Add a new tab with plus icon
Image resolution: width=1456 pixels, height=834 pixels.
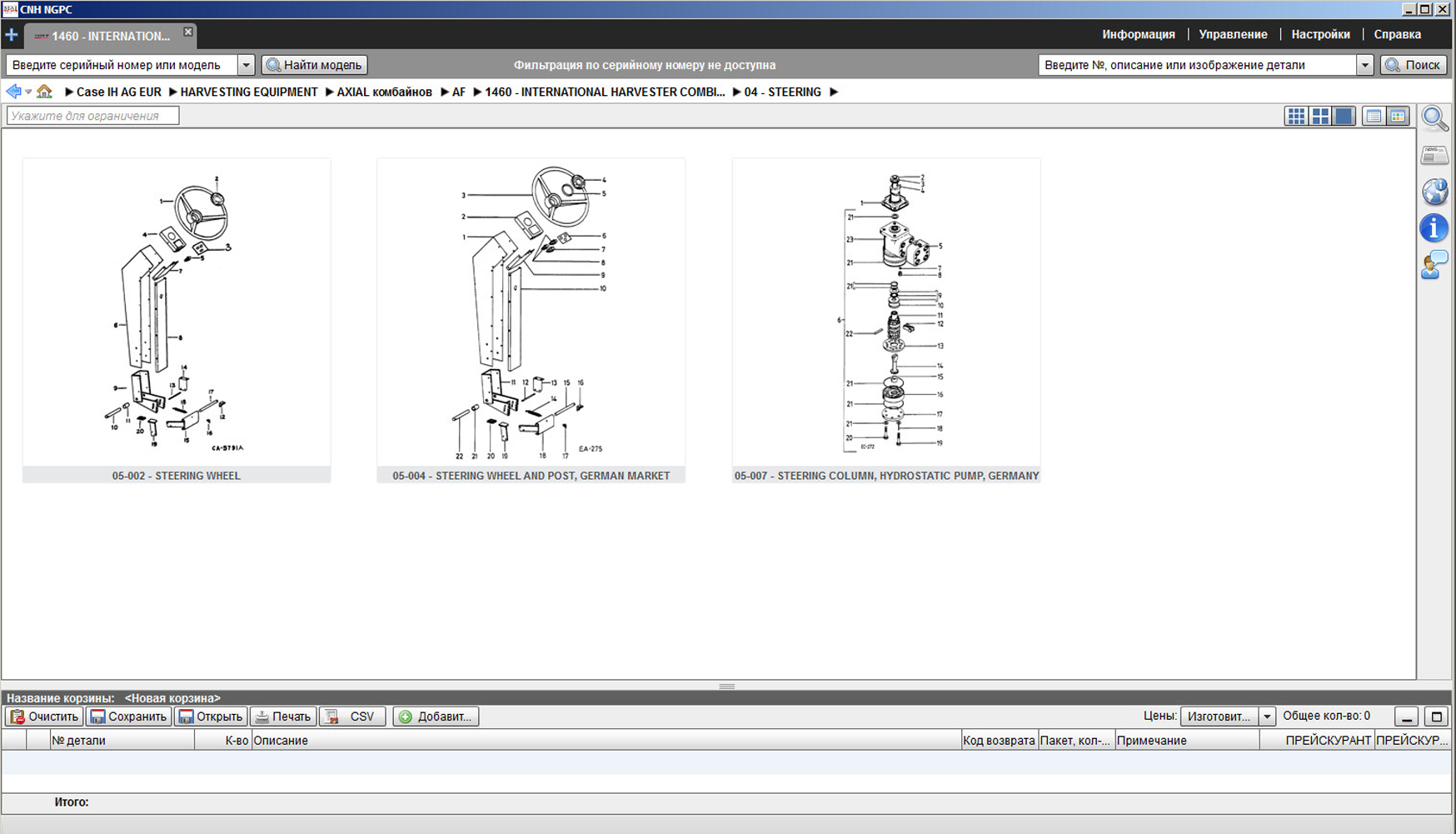12,35
